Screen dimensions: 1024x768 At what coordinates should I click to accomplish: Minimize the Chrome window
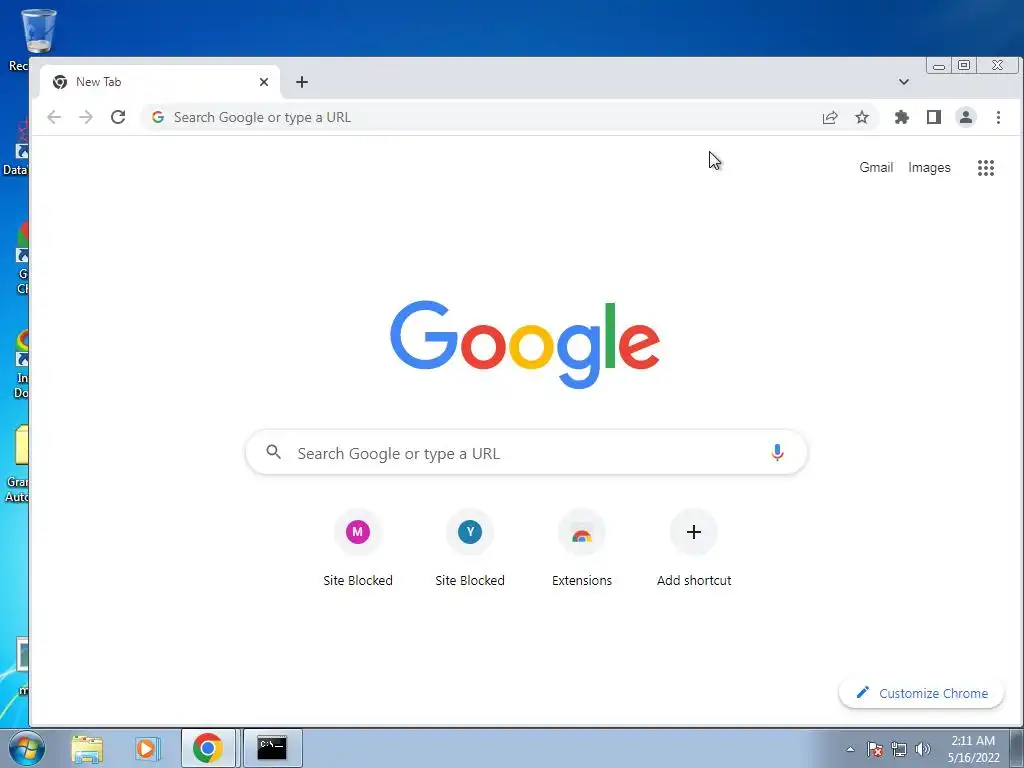click(x=939, y=65)
